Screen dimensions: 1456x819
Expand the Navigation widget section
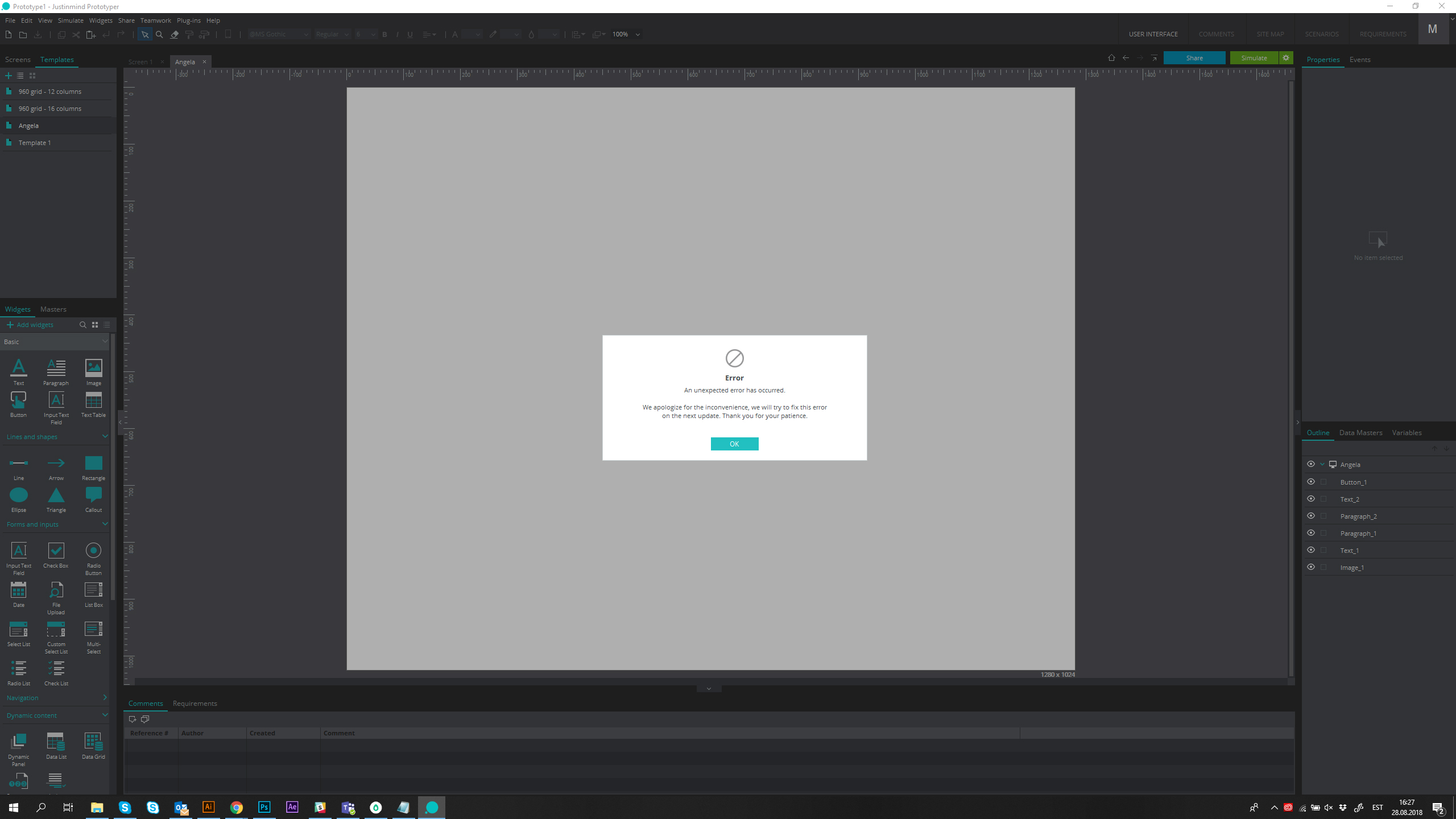pyautogui.click(x=105, y=698)
